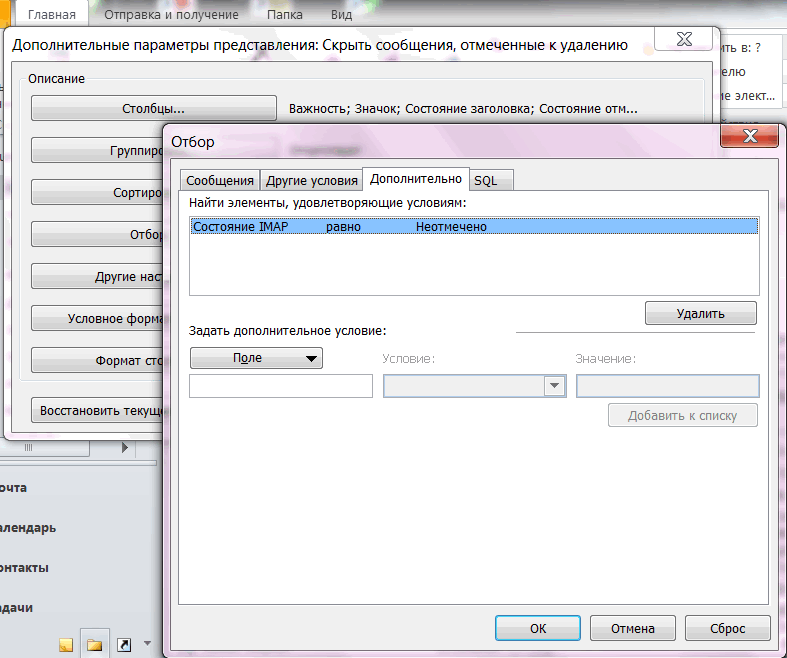Image resolution: width=787 pixels, height=658 pixels.
Task: Open the Задачи navigation section
Action: (x=17, y=608)
